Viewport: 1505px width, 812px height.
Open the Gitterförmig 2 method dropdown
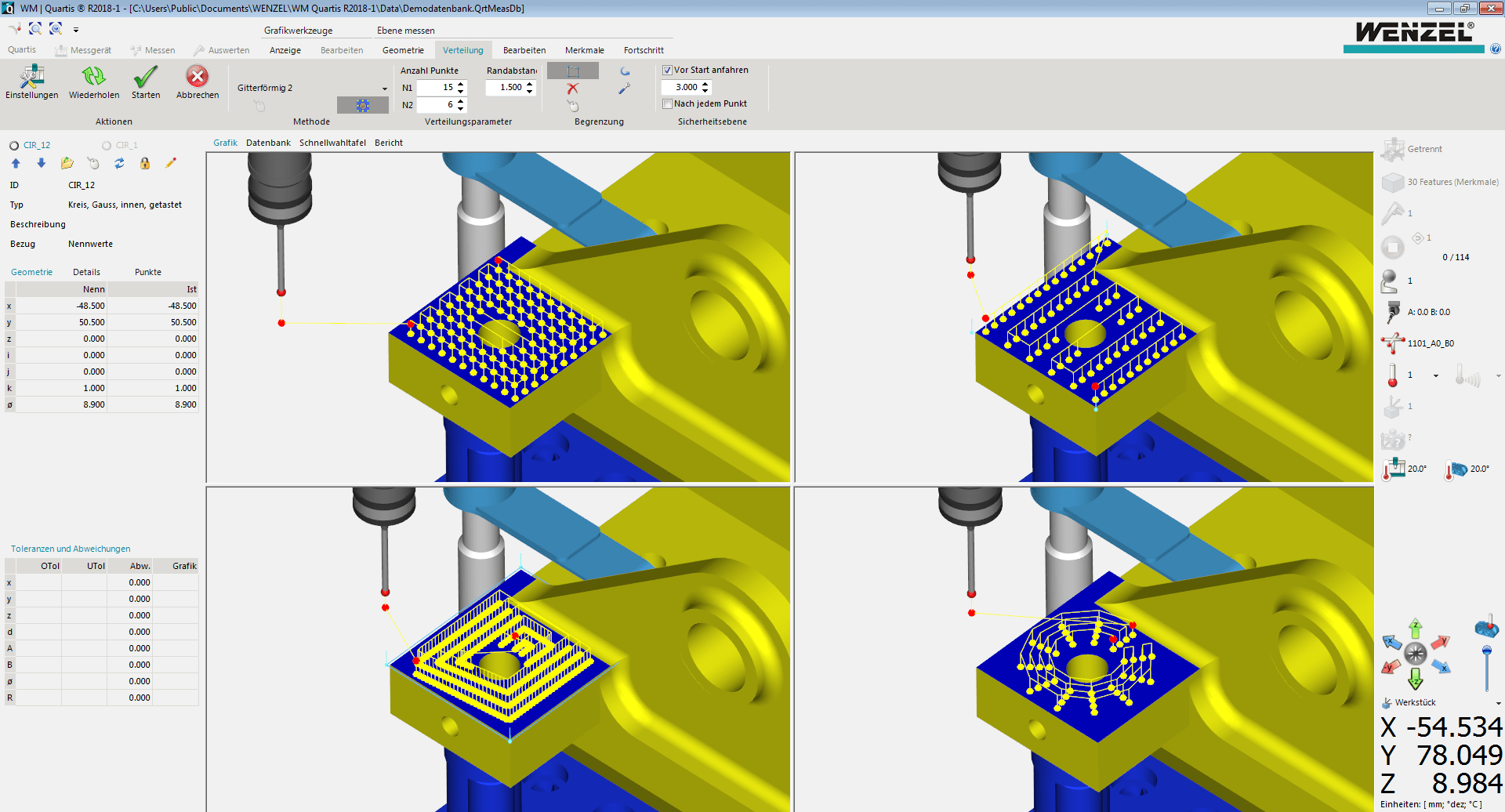pyautogui.click(x=383, y=88)
